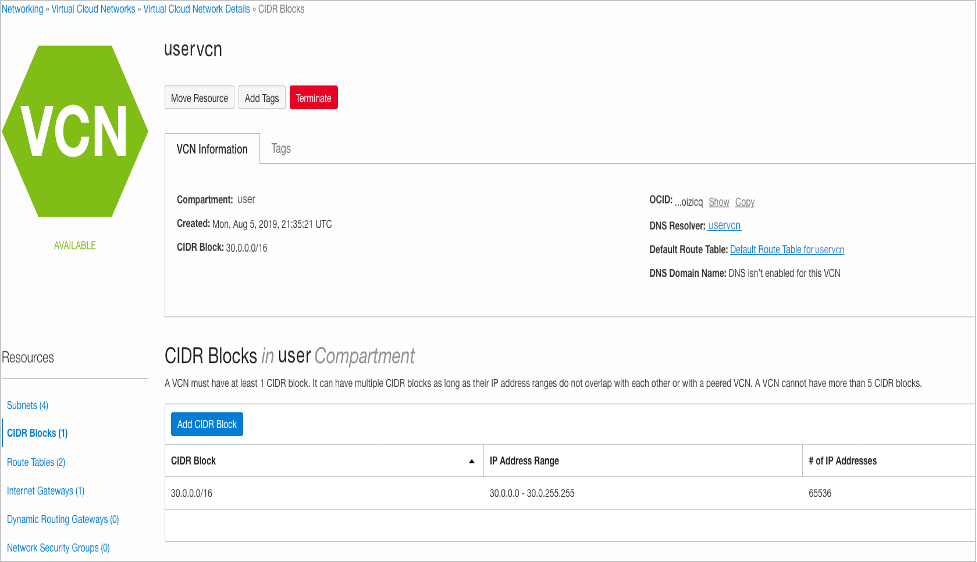Viewport: 977px width, 562px height.
Task: View Network Security Groups resource
Action: pos(58,548)
